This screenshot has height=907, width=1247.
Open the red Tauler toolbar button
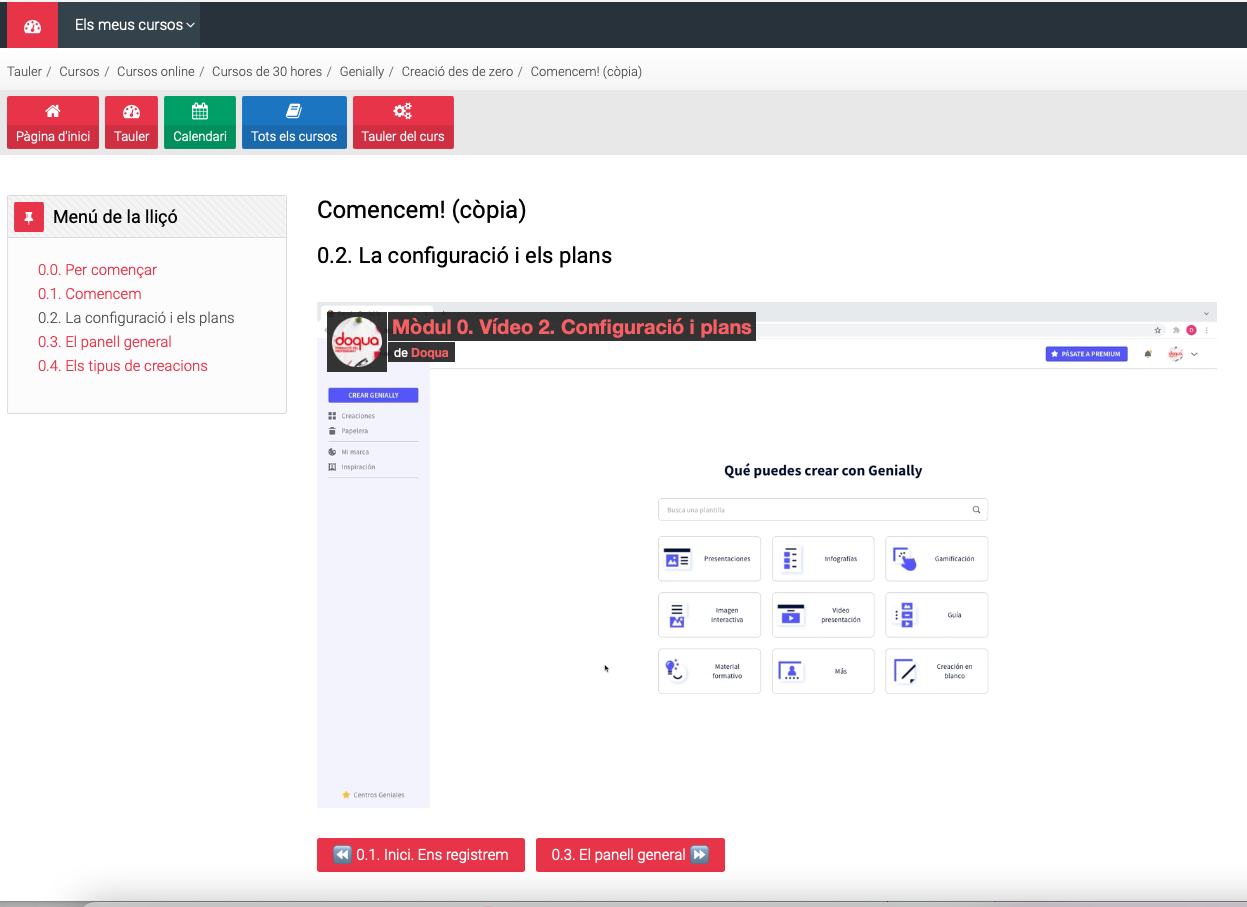click(x=131, y=123)
